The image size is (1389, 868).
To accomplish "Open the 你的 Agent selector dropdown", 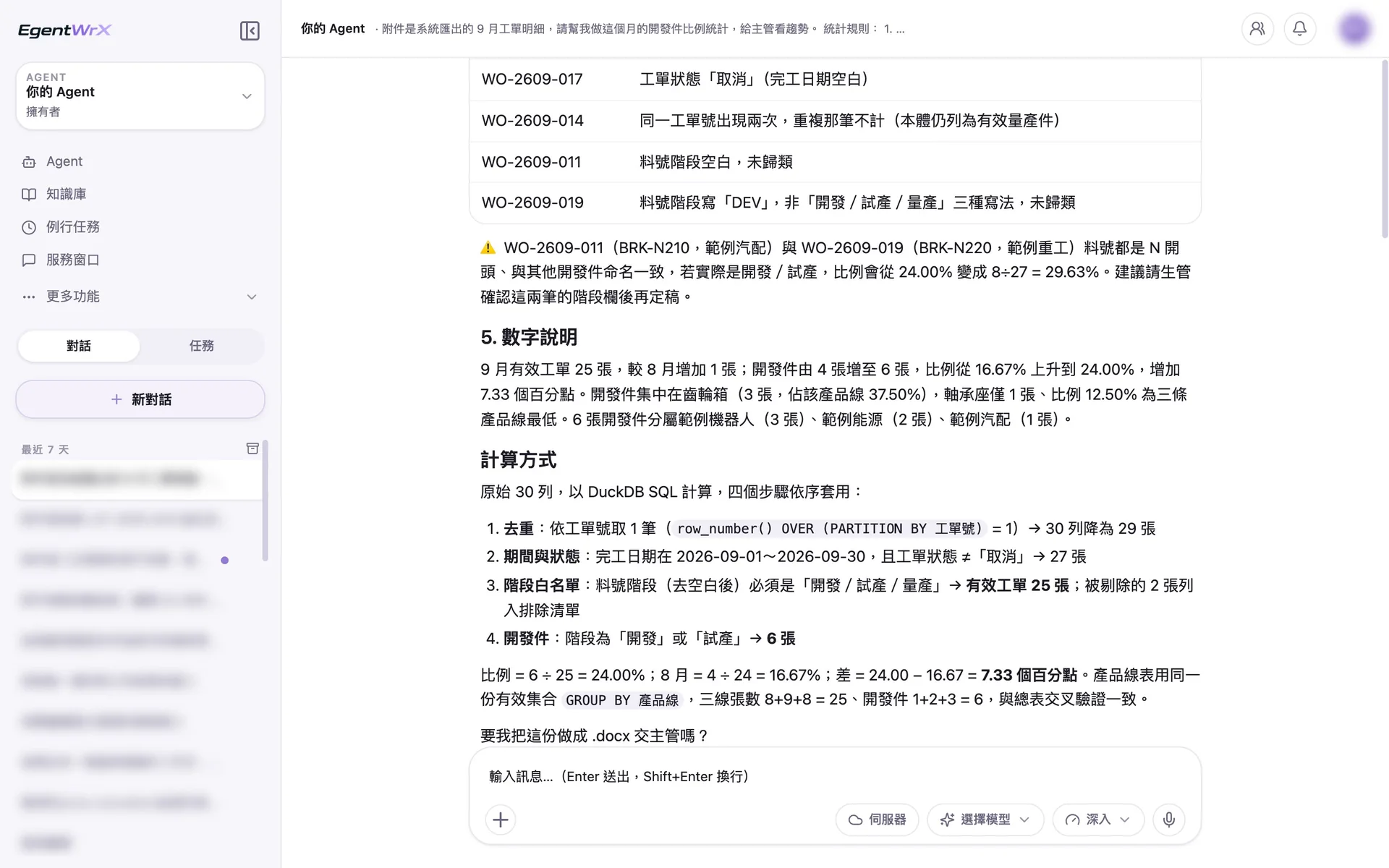I will [140, 95].
